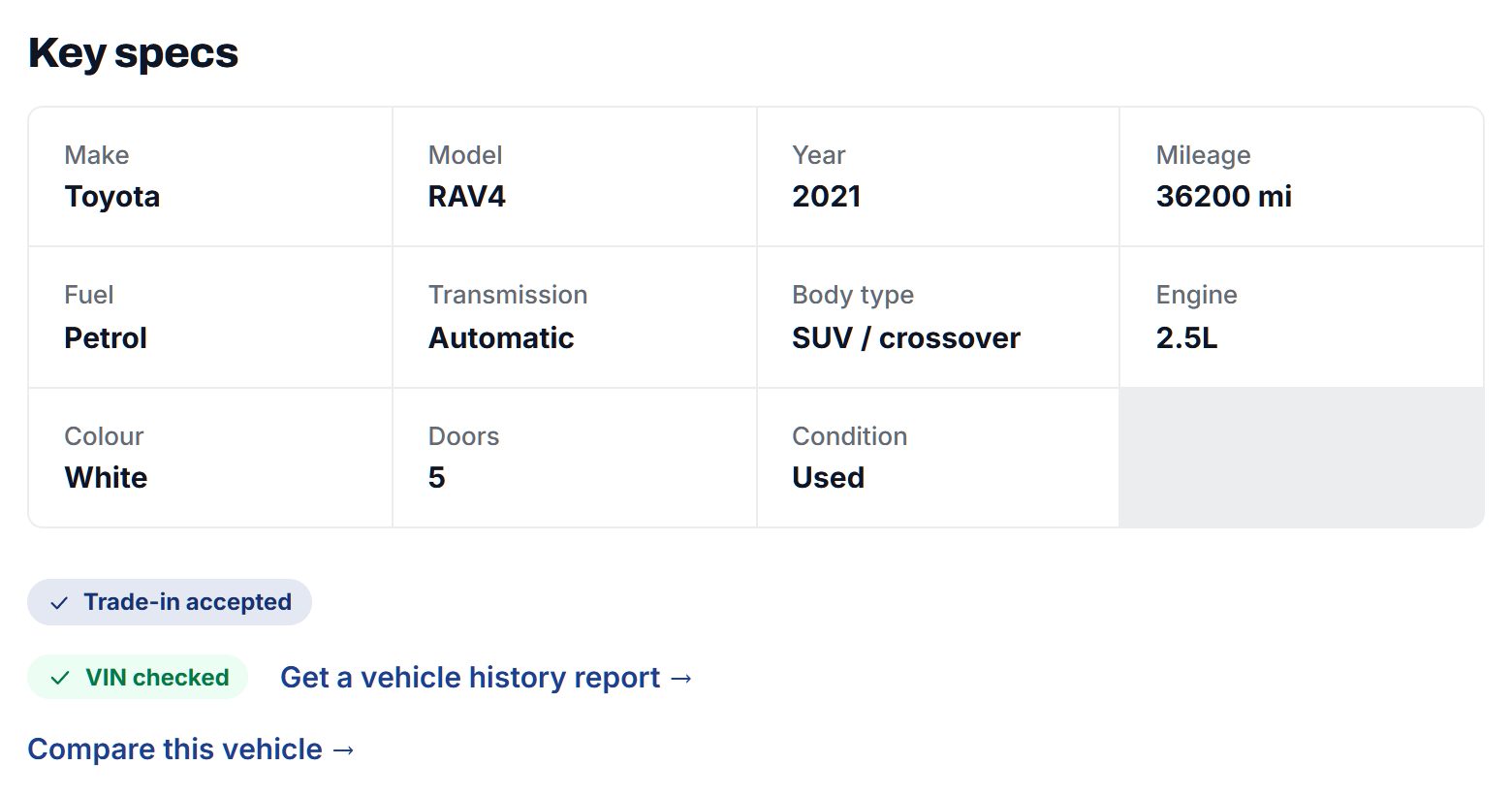Click the Mileage value 36200 mi
1512x797 pixels.
click(x=1224, y=197)
